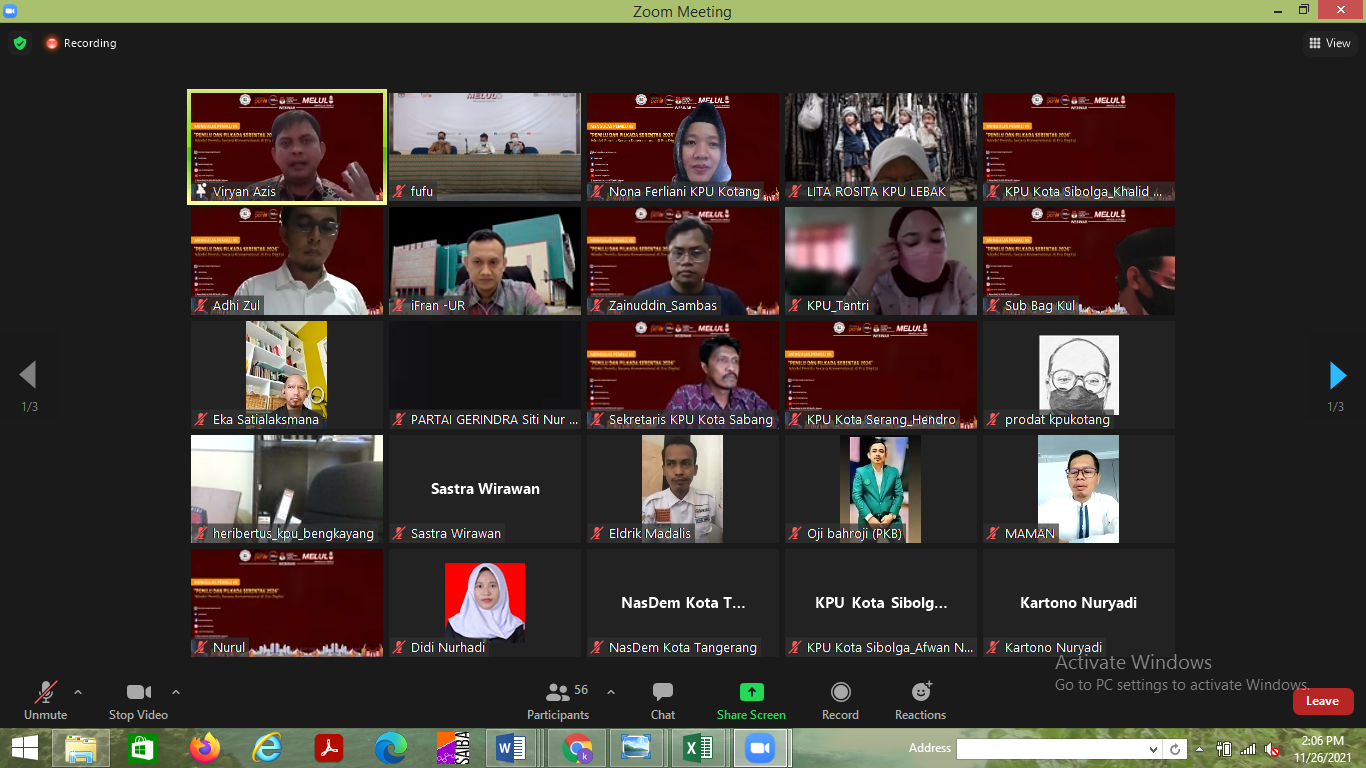
Task: Toggle Stop Video camera button
Action: click(x=138, y=700)
